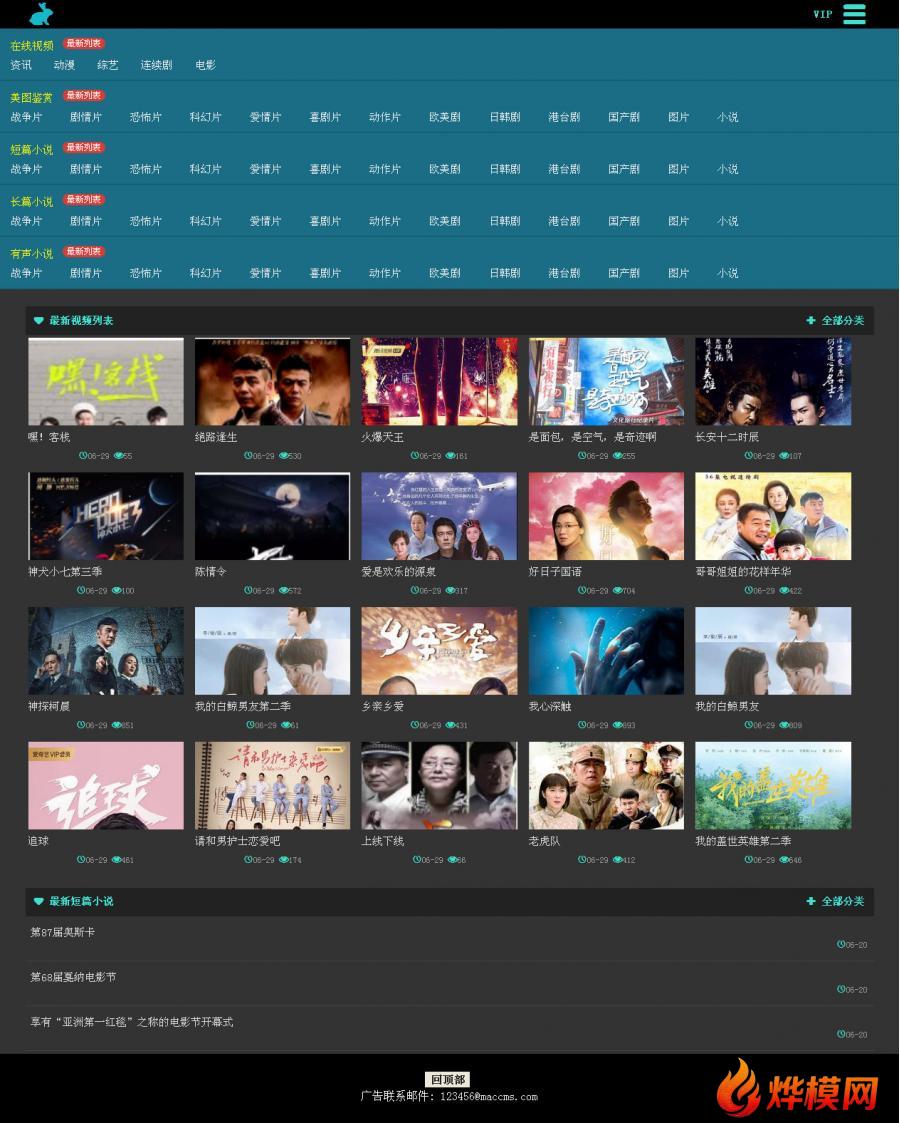Open the 神犬小七第三季 poster thumbnail

click(x=106, y=516)
